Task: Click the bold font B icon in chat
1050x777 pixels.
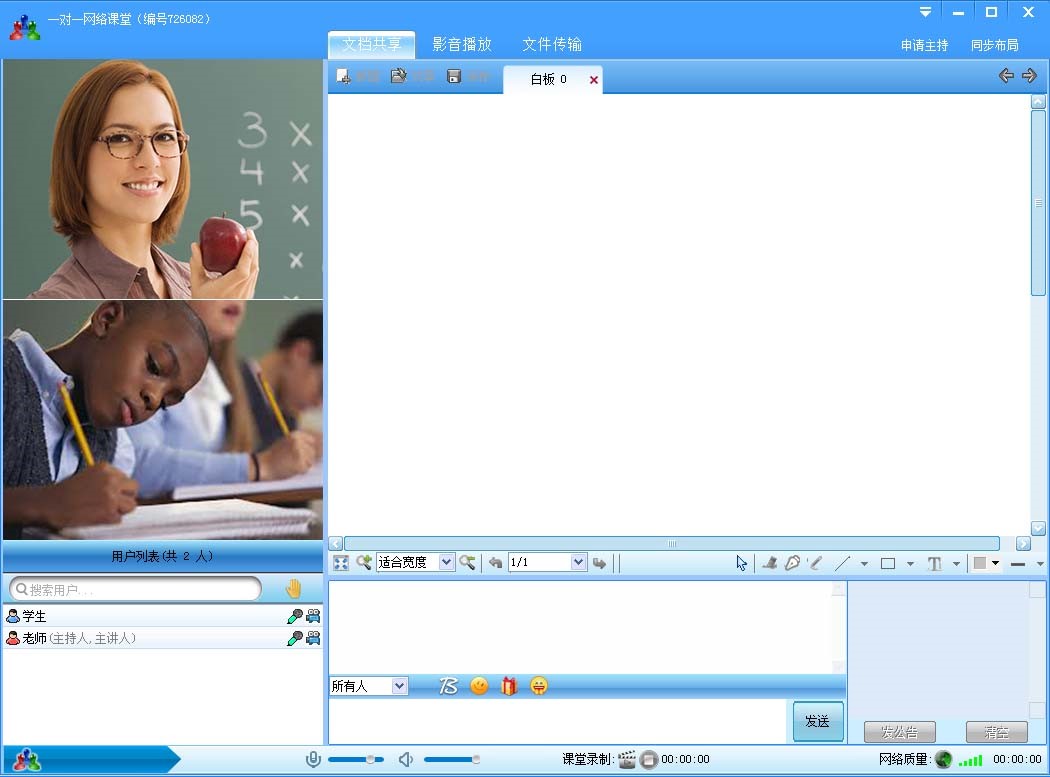Action: [x=448, y=686]
